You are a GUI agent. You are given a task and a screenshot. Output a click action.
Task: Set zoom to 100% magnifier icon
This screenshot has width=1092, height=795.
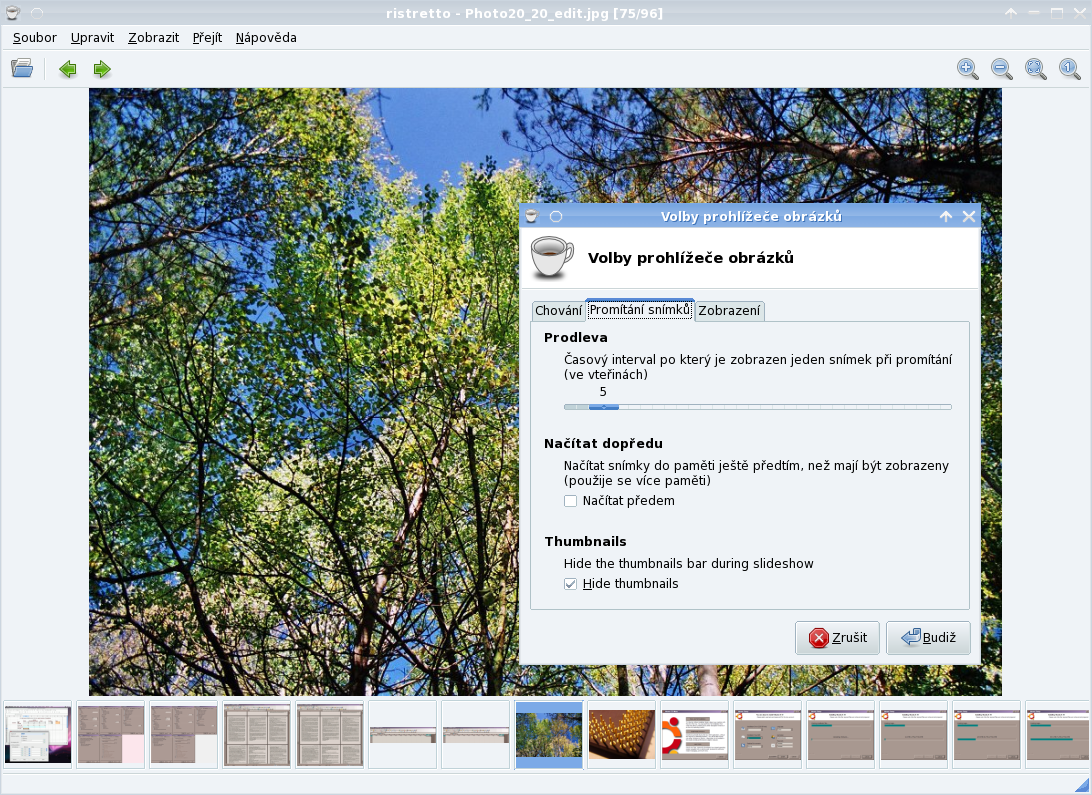pos(1070,68)
